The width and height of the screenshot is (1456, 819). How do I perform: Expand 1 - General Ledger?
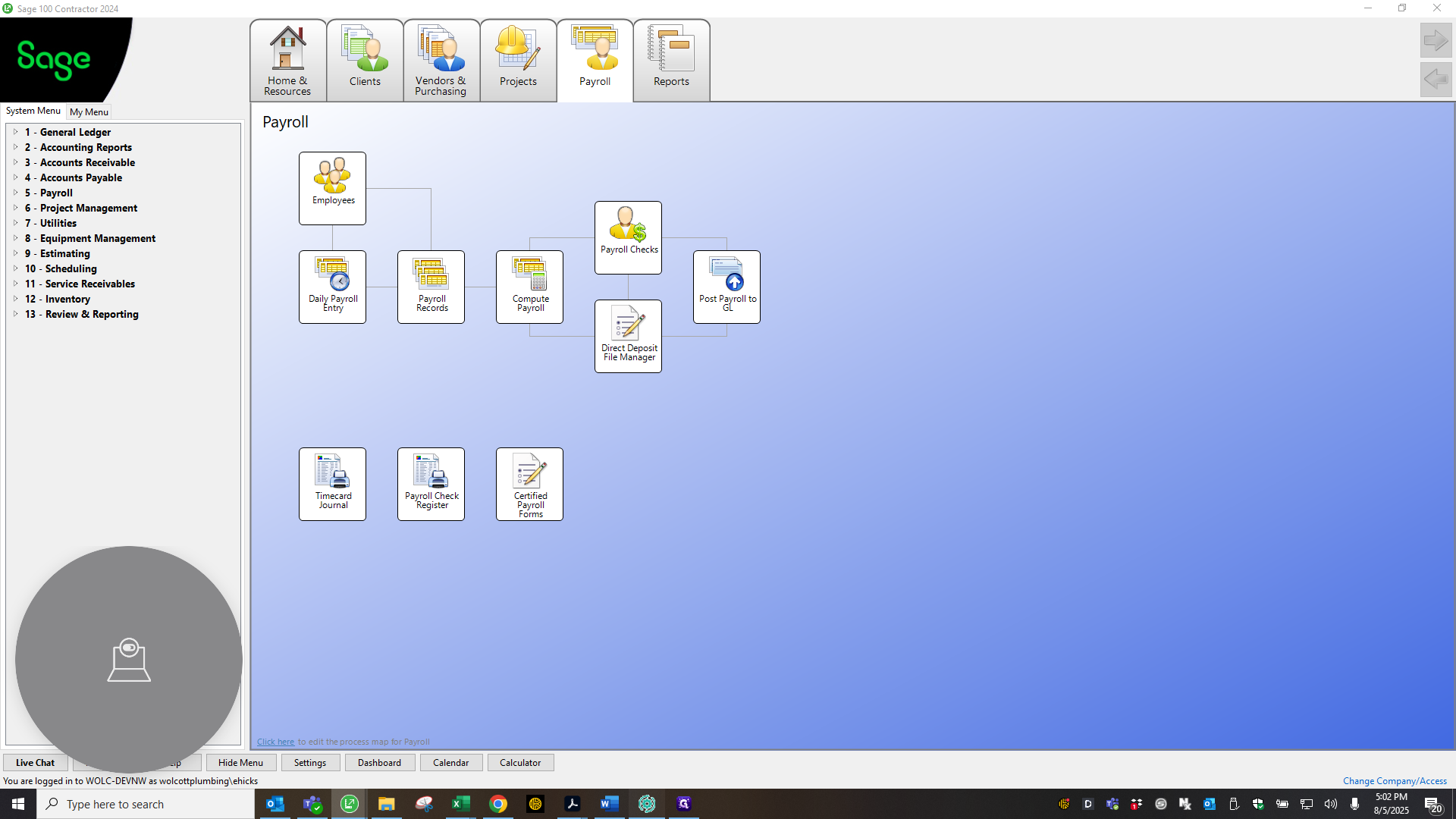[15, 132]
